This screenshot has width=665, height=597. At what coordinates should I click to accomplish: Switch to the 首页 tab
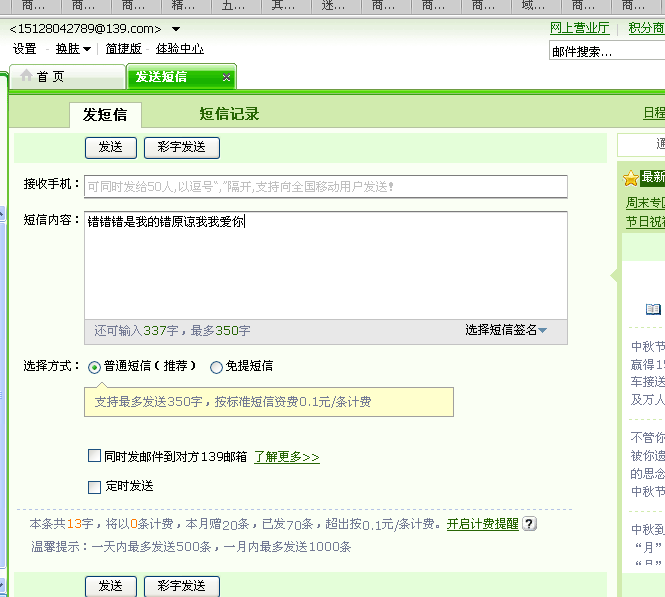pos(67,77)
